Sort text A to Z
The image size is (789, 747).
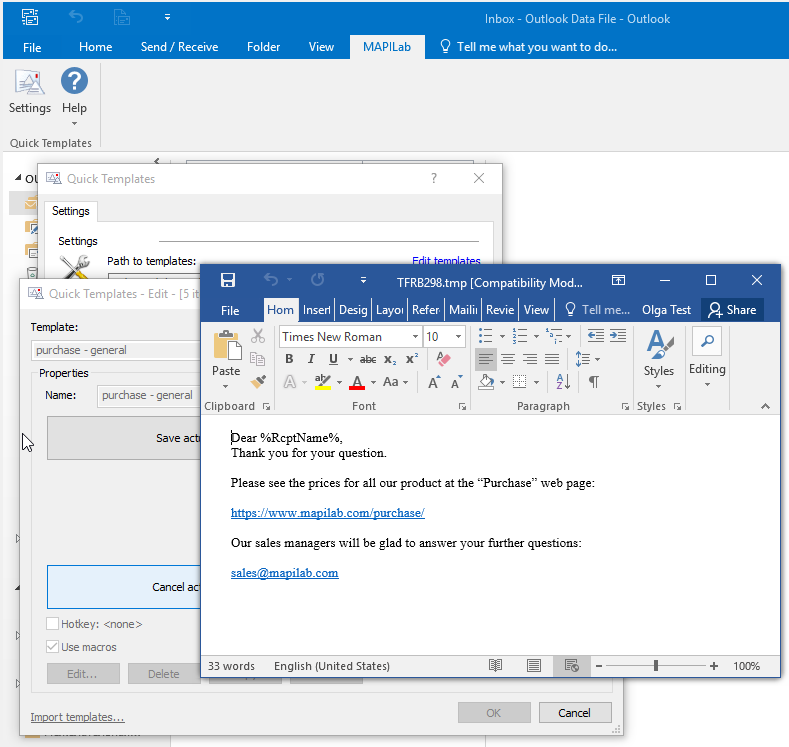click(563, 382)
